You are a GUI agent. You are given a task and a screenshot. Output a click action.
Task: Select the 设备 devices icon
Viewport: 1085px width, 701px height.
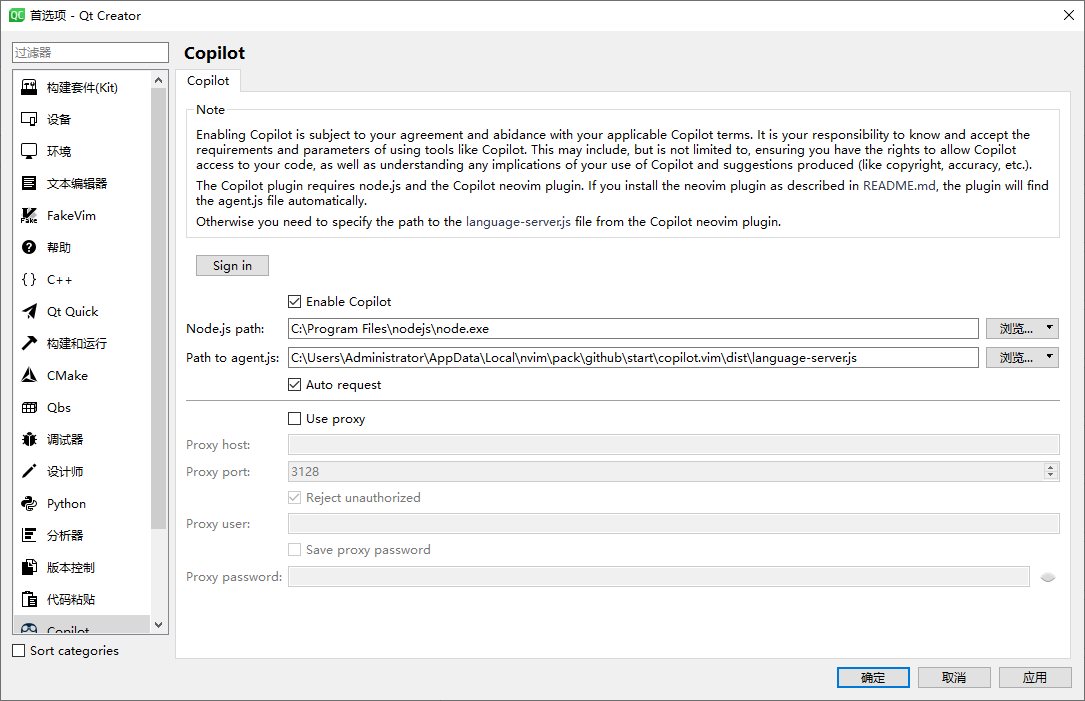pos(29,120)
